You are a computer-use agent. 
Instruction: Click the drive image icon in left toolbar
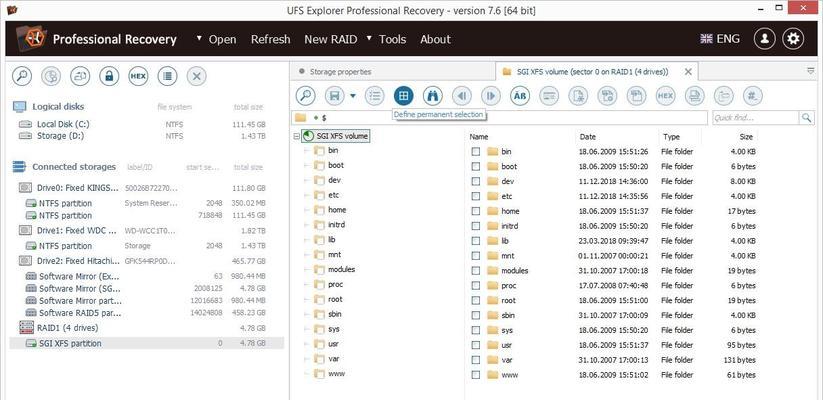tap(80, 76)
